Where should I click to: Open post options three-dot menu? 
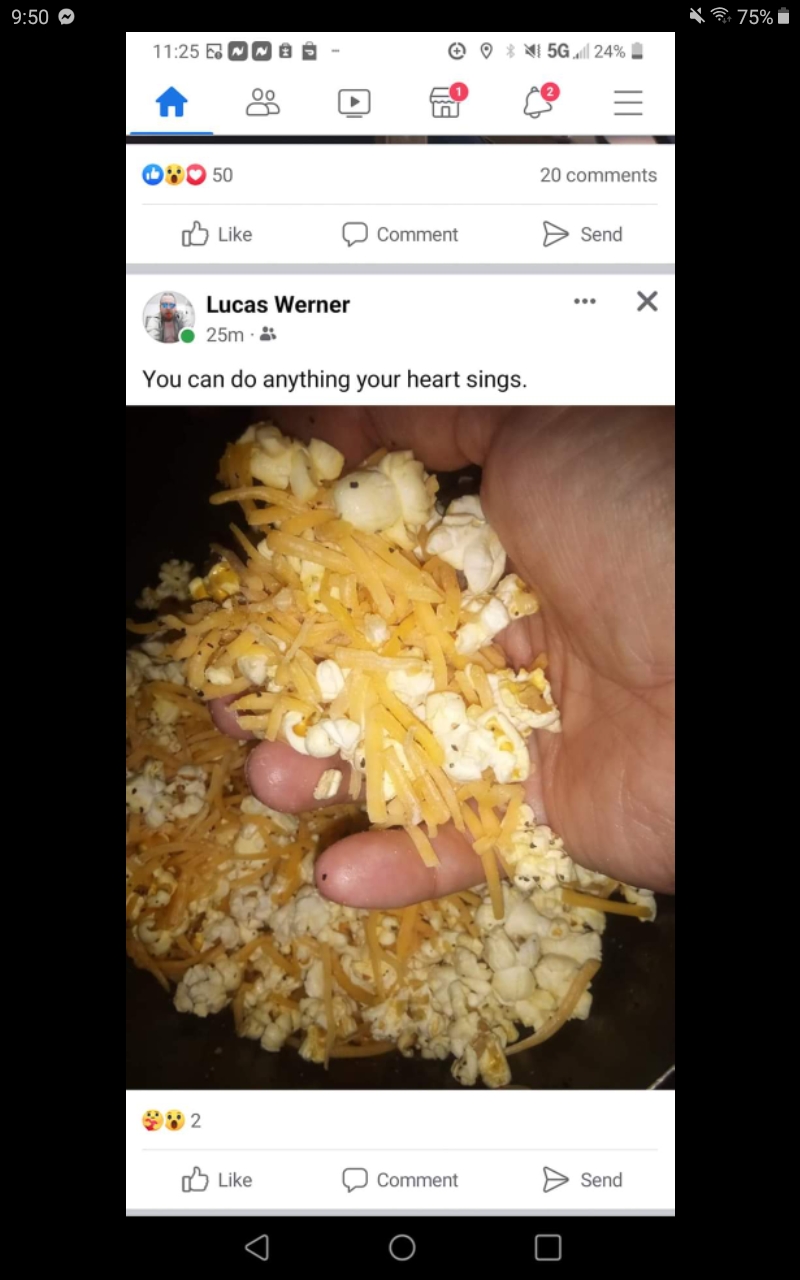585,301
